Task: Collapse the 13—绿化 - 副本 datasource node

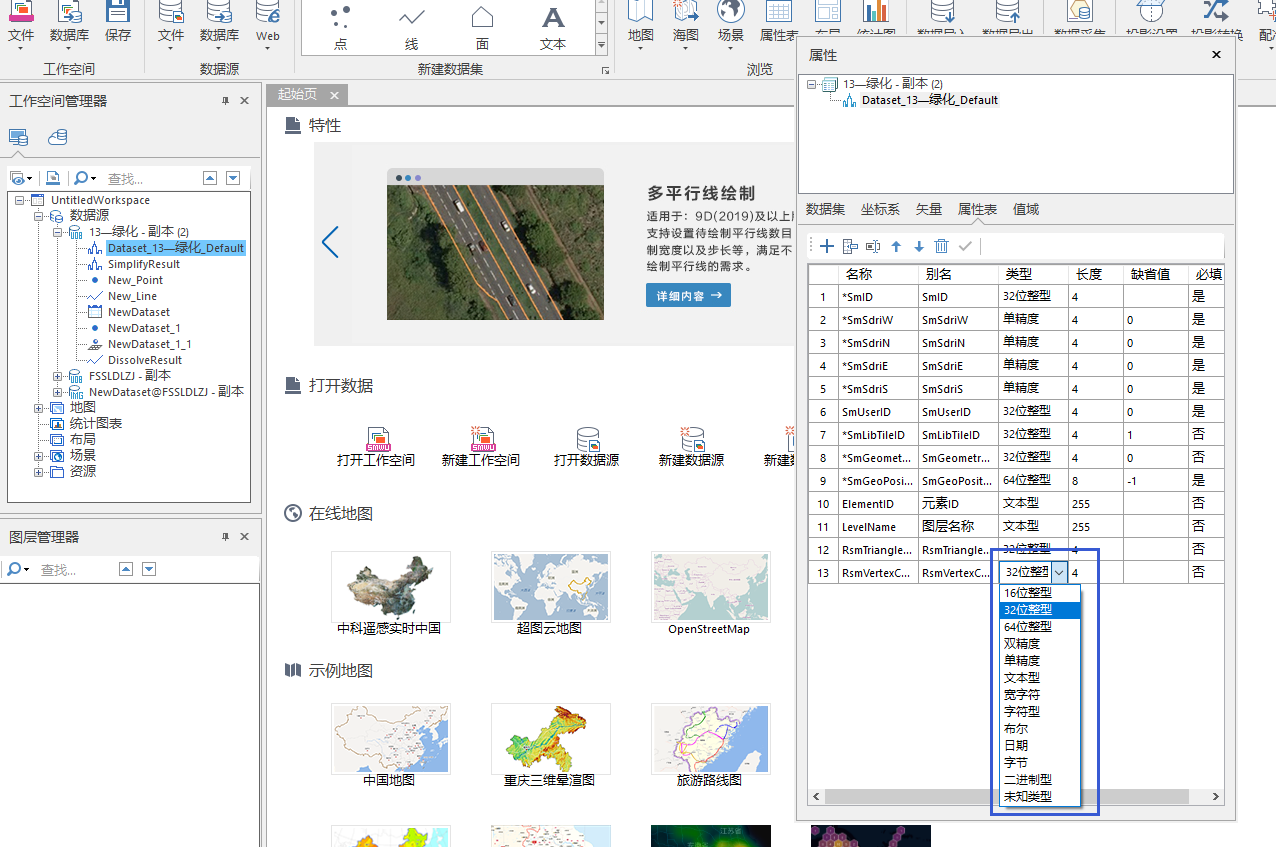Action: (58, 232)
